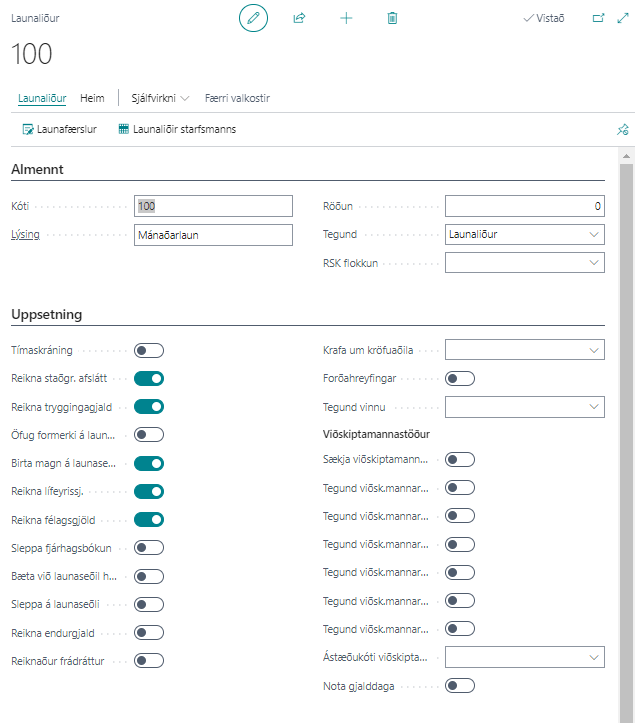Disable Reikna tryggingagjald toggle
Image resolution: width=636 pixels, height=723 pixels.
coord(149,406)
